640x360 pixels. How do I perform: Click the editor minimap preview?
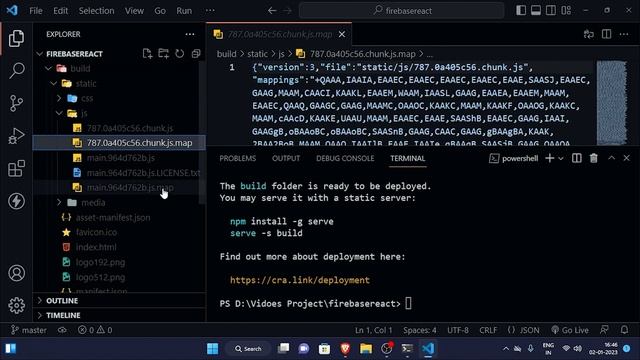pyautogui.click(x=612, y=102)
